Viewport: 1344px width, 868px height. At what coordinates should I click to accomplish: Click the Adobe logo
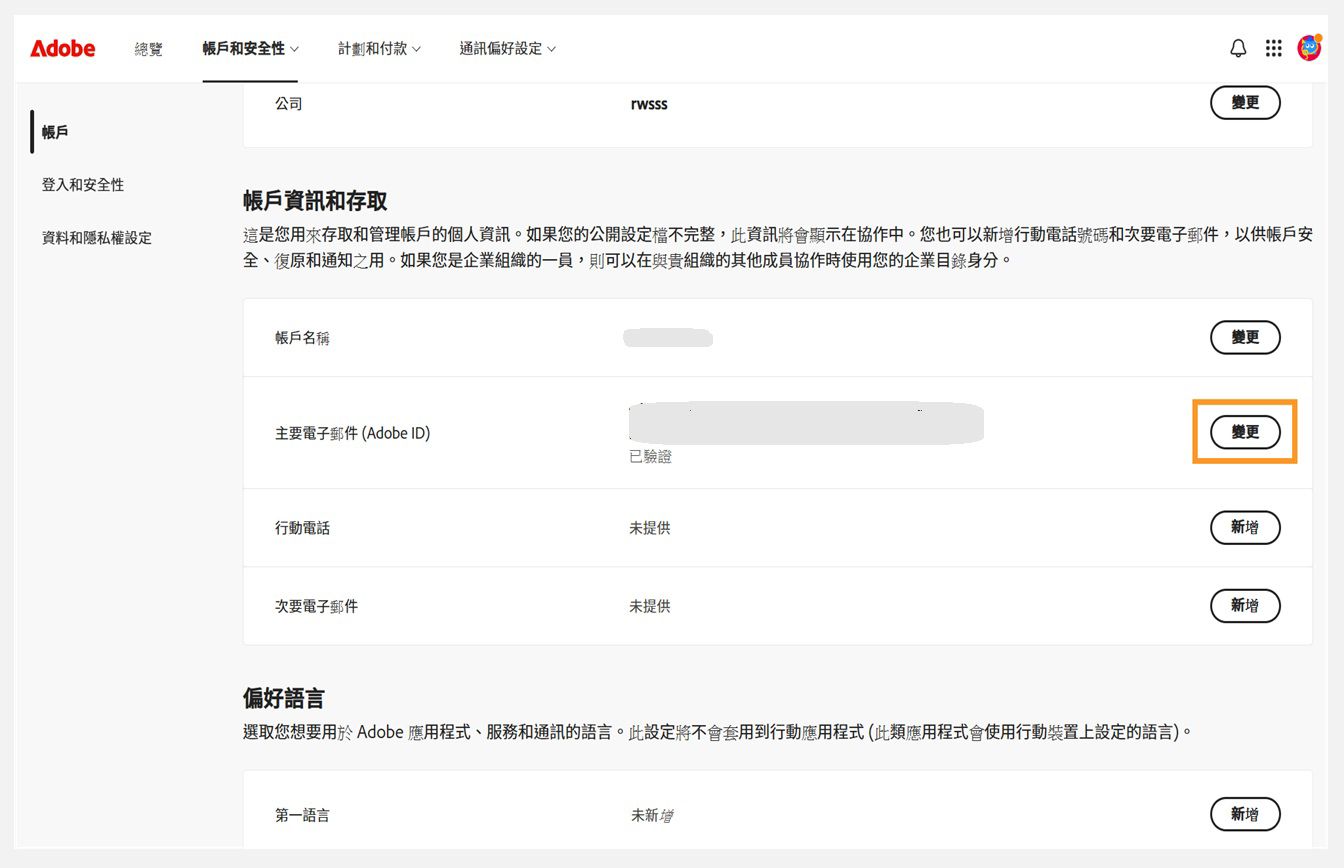click(x=62, y=47)
